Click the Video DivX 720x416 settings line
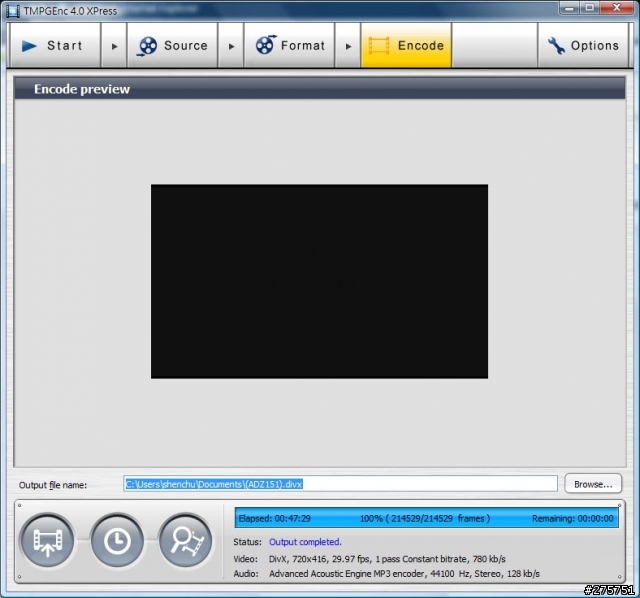The height and width of the screenshot is (598, 640). point(369,558)
